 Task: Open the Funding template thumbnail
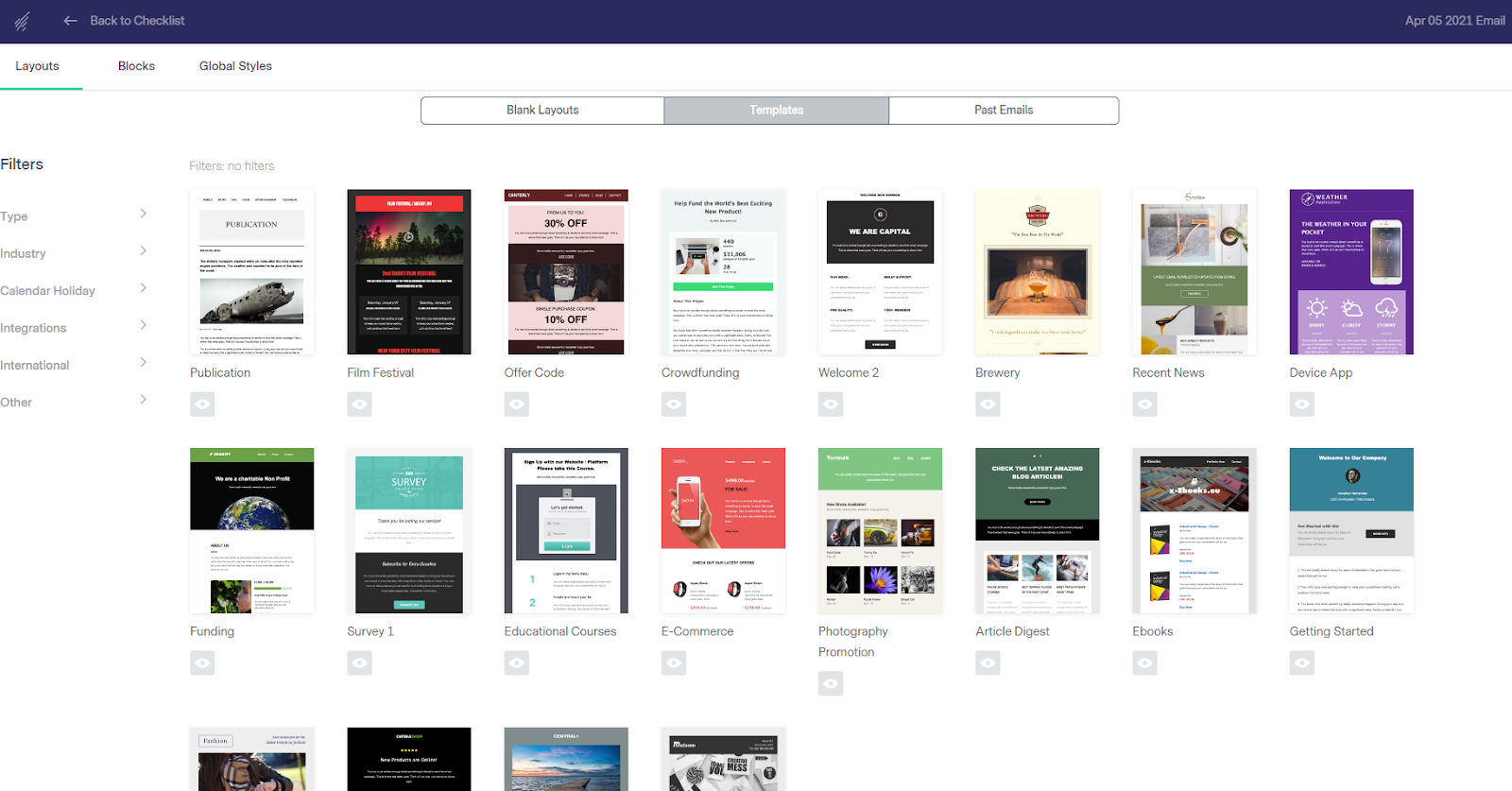point(252,531)
